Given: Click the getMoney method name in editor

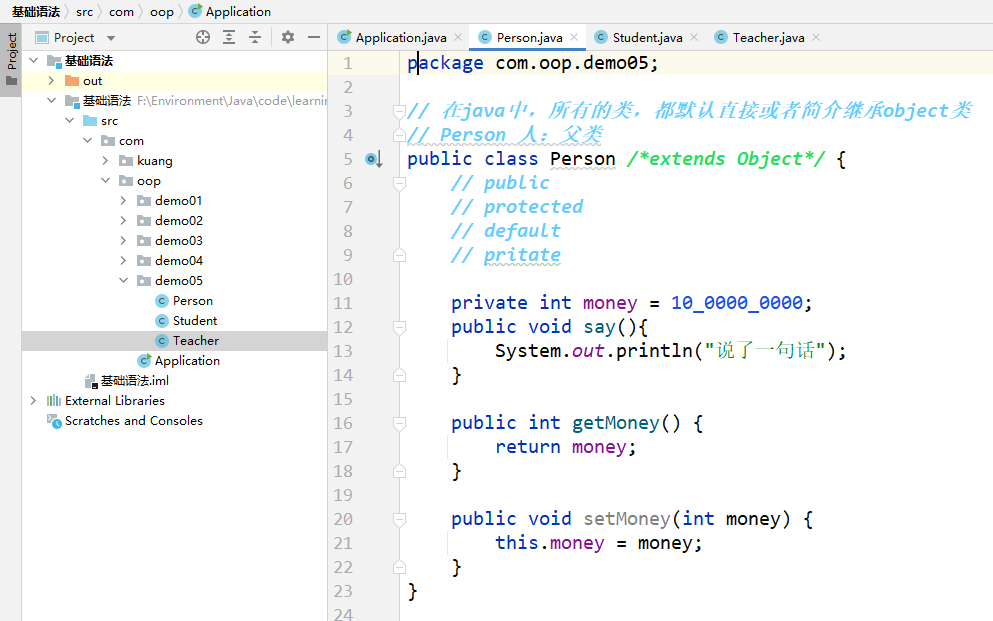Looking at the screenshot, I should click(x=616, y=423).
